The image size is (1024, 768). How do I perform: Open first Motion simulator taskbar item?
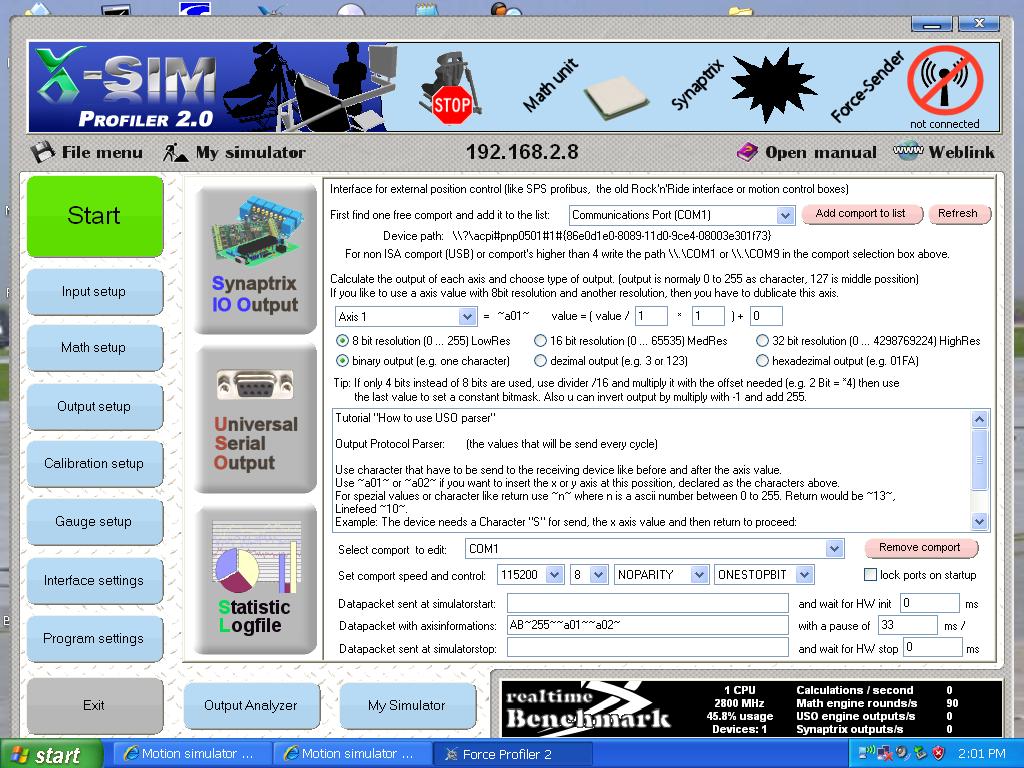[192, 754]
